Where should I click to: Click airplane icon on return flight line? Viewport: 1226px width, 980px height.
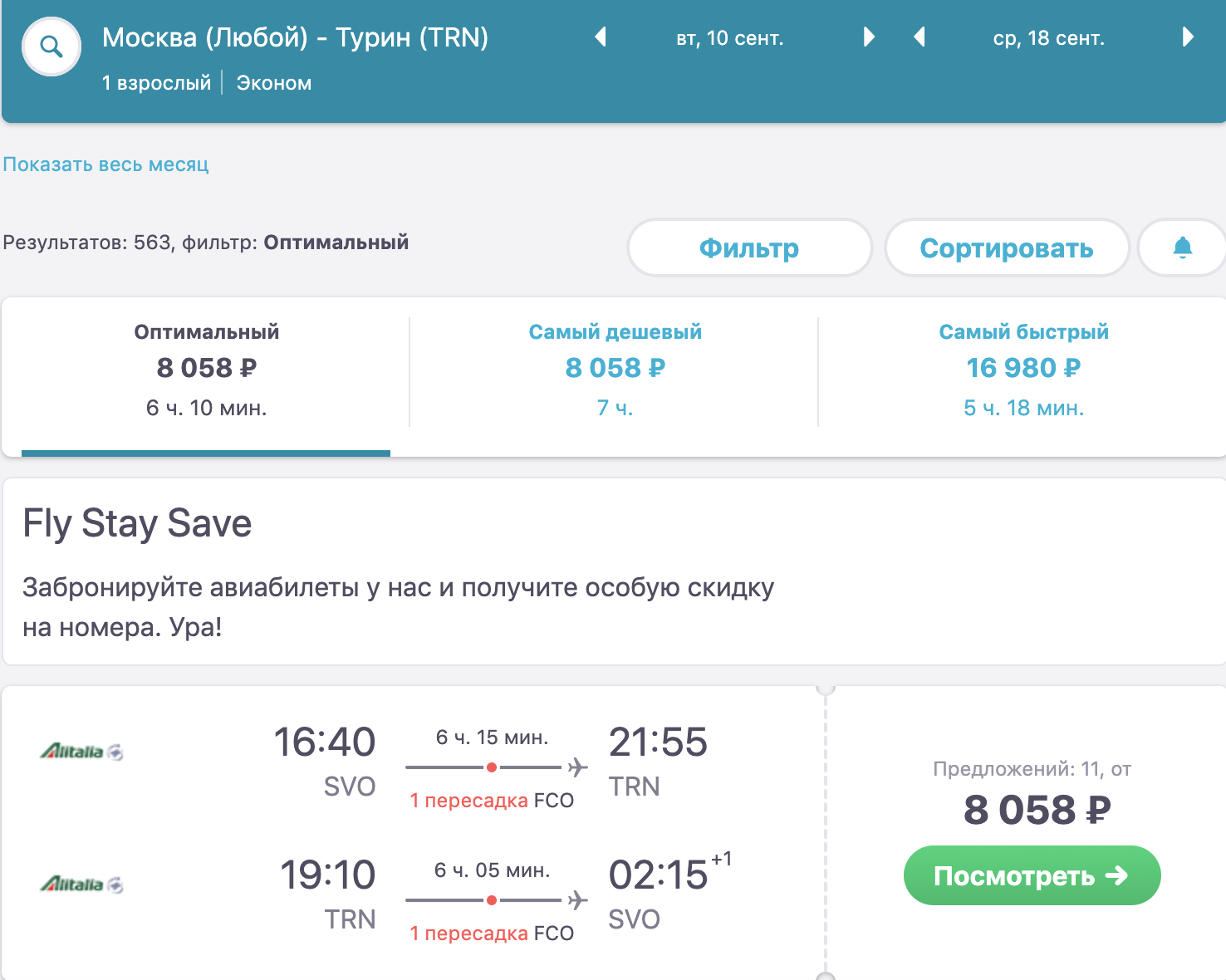[x=577, y=900]
